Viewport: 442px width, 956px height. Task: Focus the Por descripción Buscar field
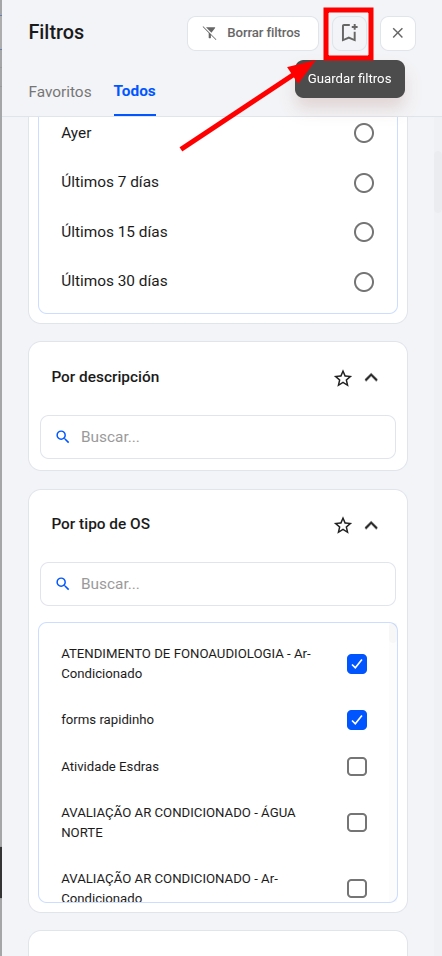point(218,437)
